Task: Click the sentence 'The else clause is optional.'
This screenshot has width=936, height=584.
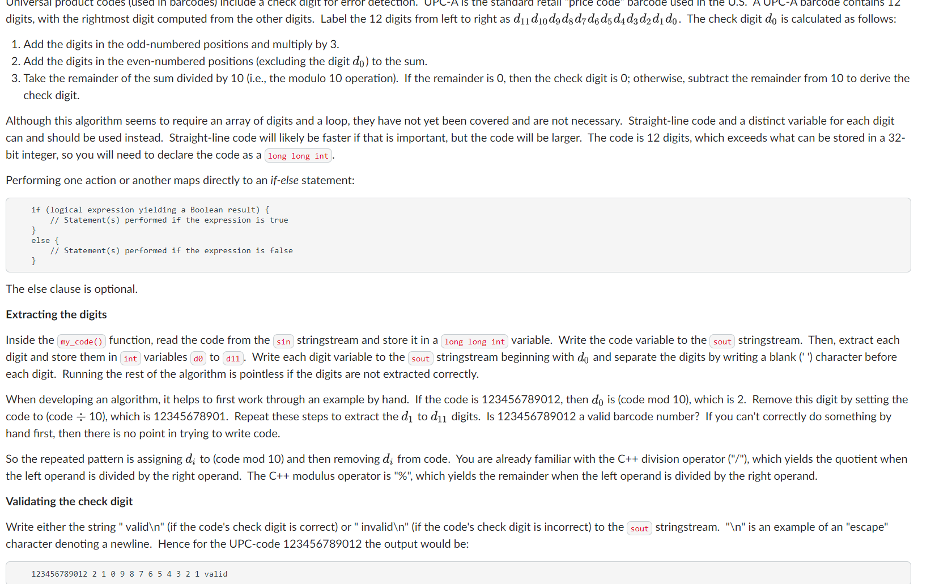Action: coord(72,289)
